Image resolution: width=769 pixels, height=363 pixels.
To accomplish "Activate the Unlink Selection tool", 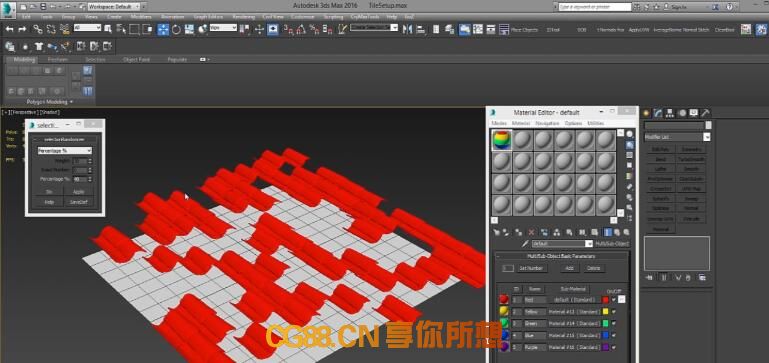I will (x=51, y=29).
